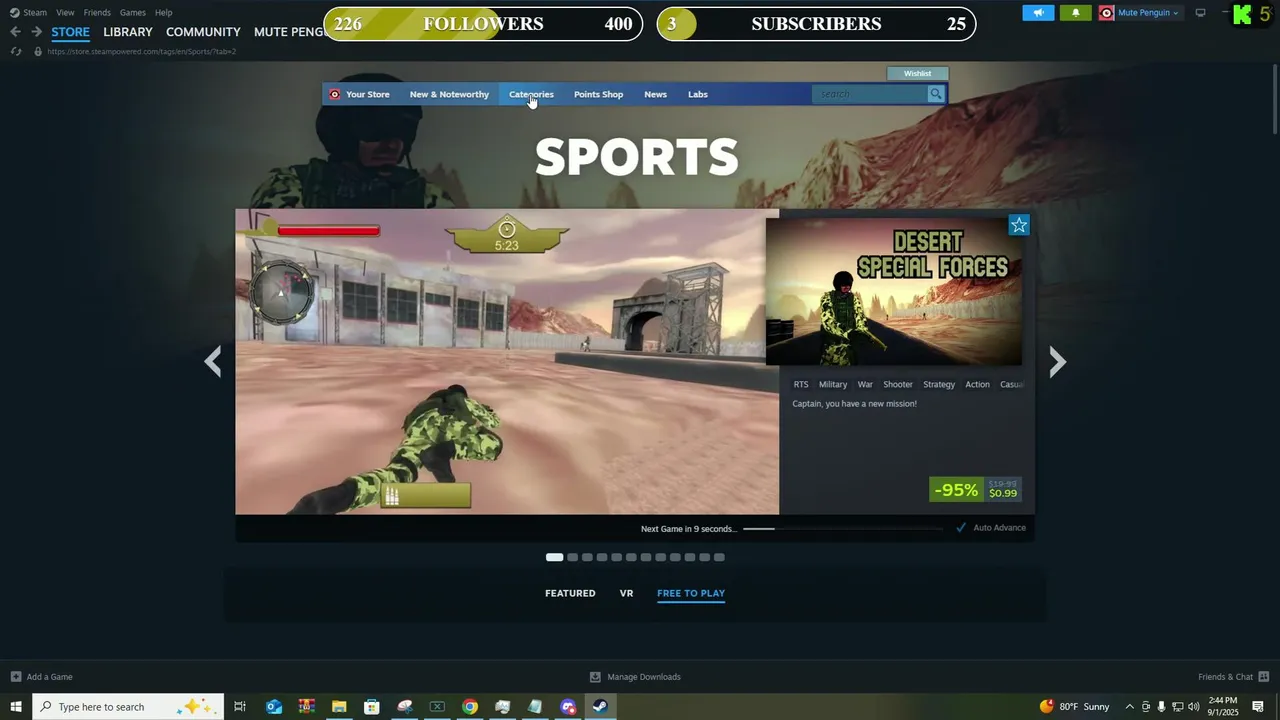Screen dimensions: 1280x720
Task: Click the War tag
Action: 865,384
